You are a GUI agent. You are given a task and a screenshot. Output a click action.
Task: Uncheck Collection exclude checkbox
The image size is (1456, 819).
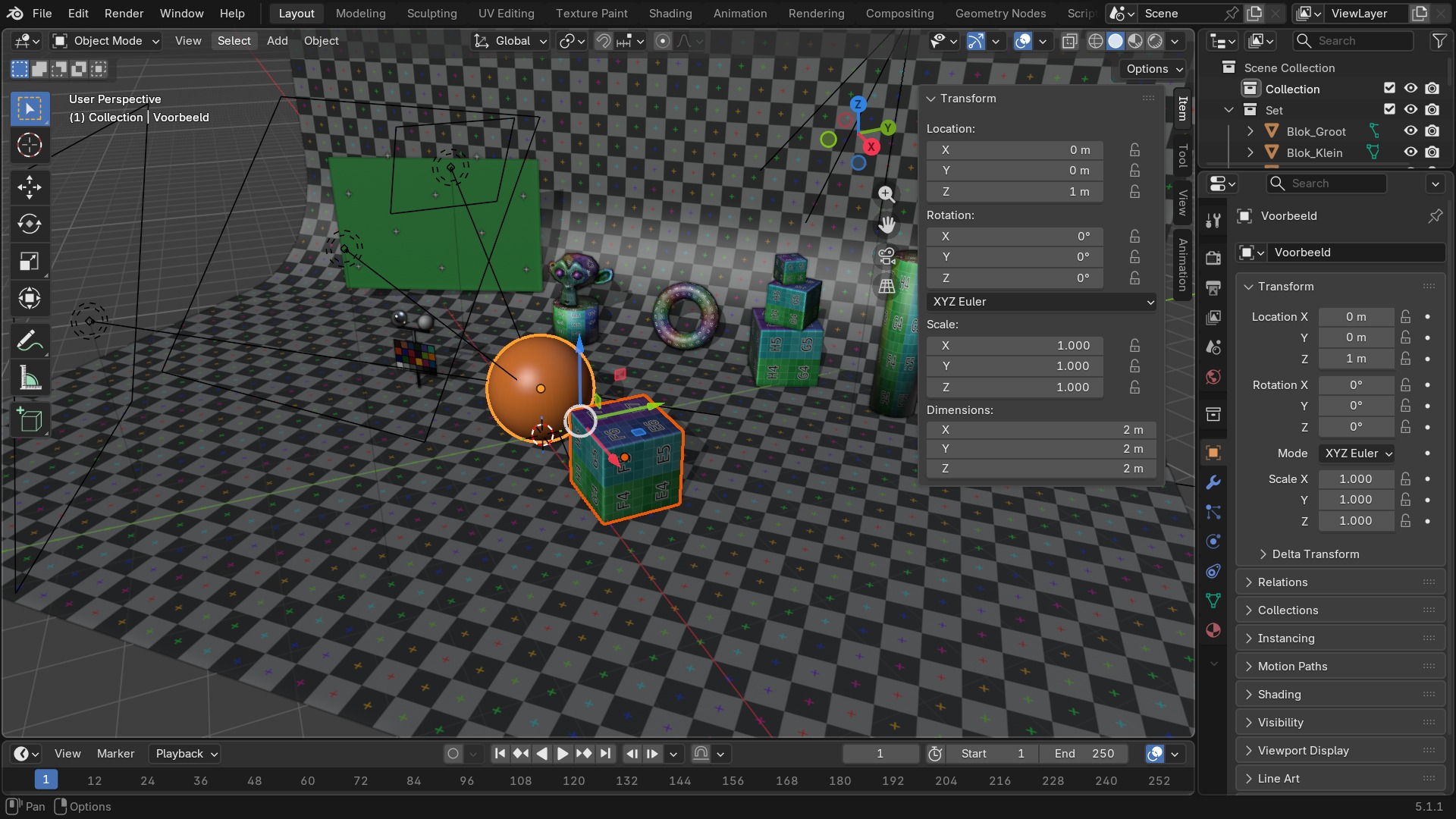pos(1389,89)
